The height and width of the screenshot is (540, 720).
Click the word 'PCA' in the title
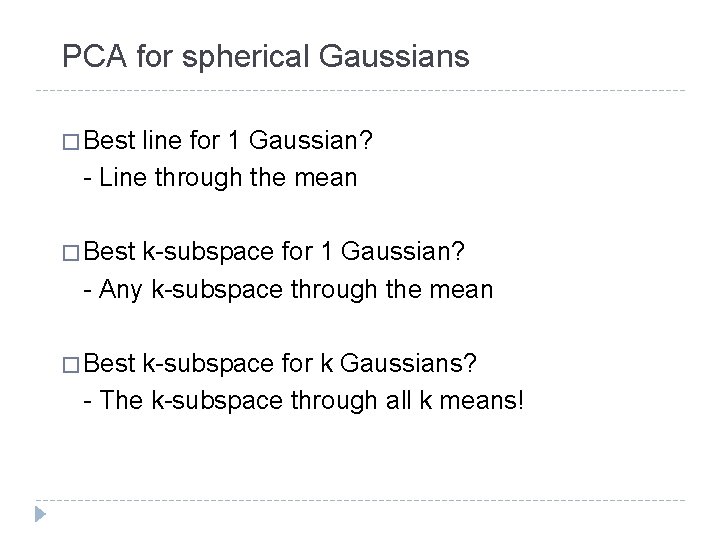pyautogui.click(x=94, y=56)
